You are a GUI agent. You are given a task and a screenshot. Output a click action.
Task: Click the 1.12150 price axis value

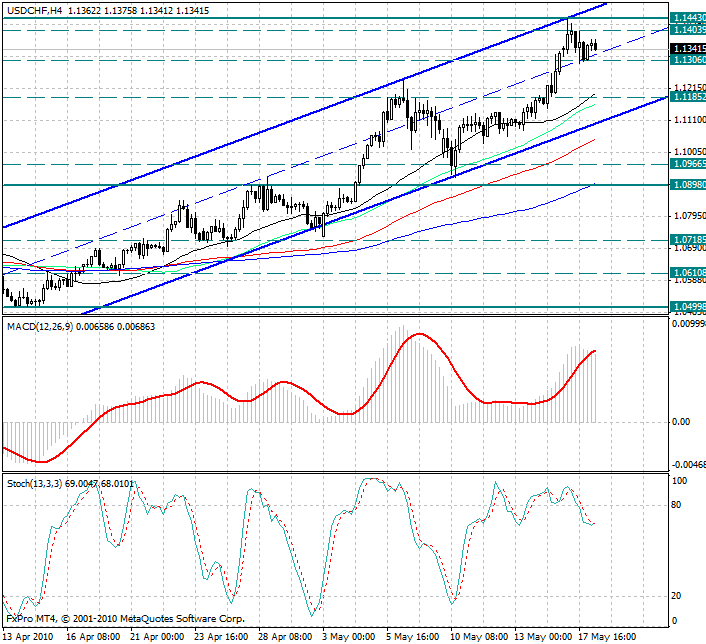coord(690,87)
